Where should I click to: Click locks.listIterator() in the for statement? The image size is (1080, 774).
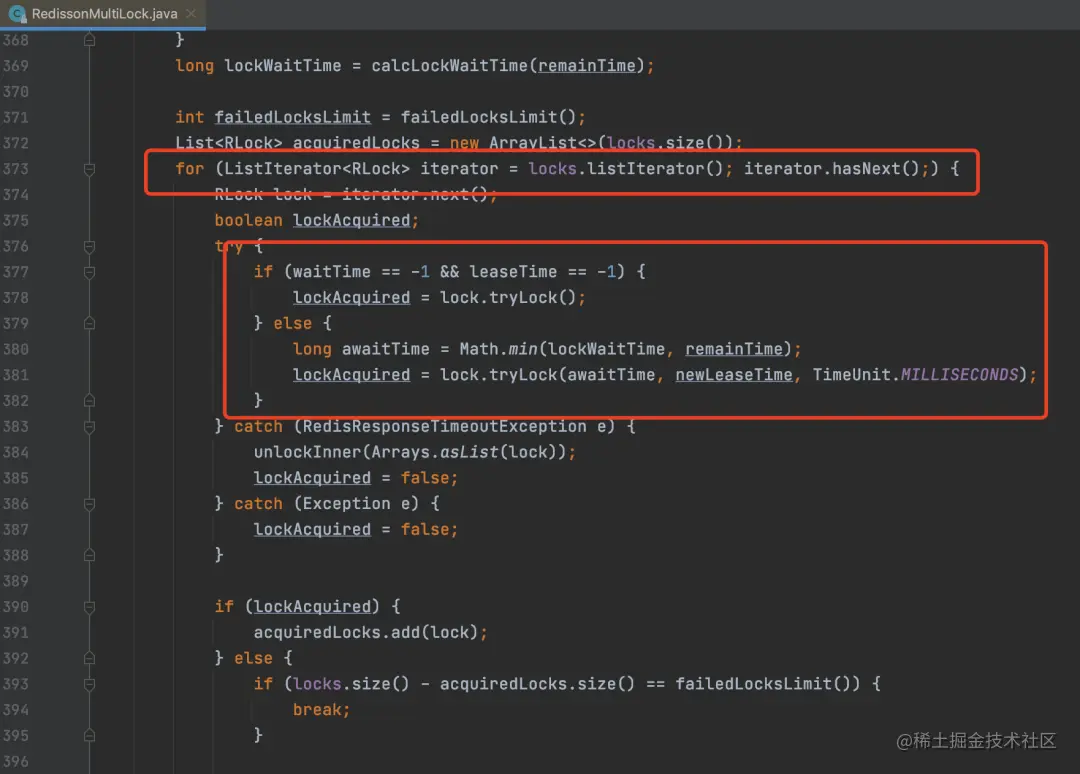[x=625, y=169]
